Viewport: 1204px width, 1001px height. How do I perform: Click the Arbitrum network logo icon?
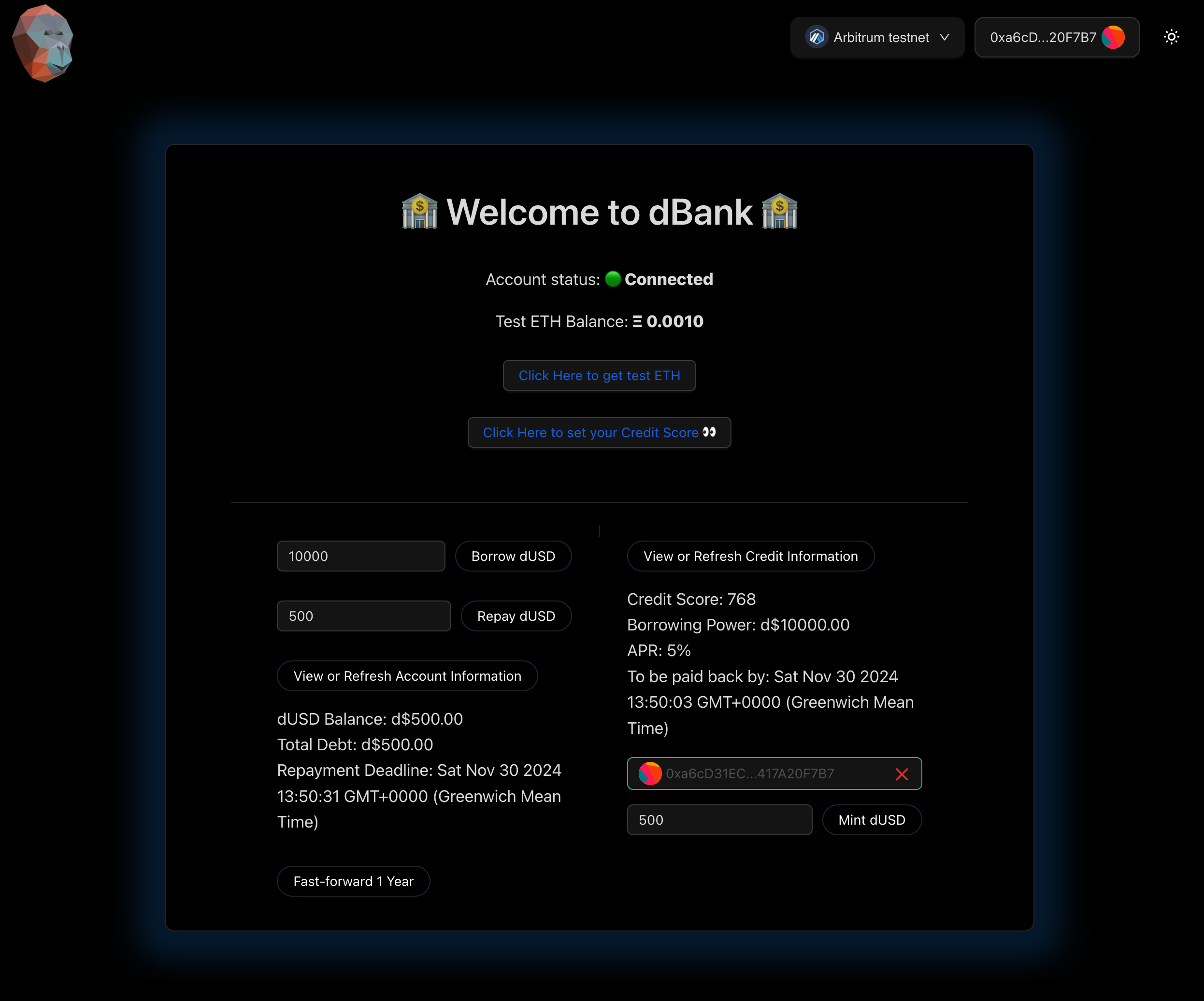coord(817,37)
